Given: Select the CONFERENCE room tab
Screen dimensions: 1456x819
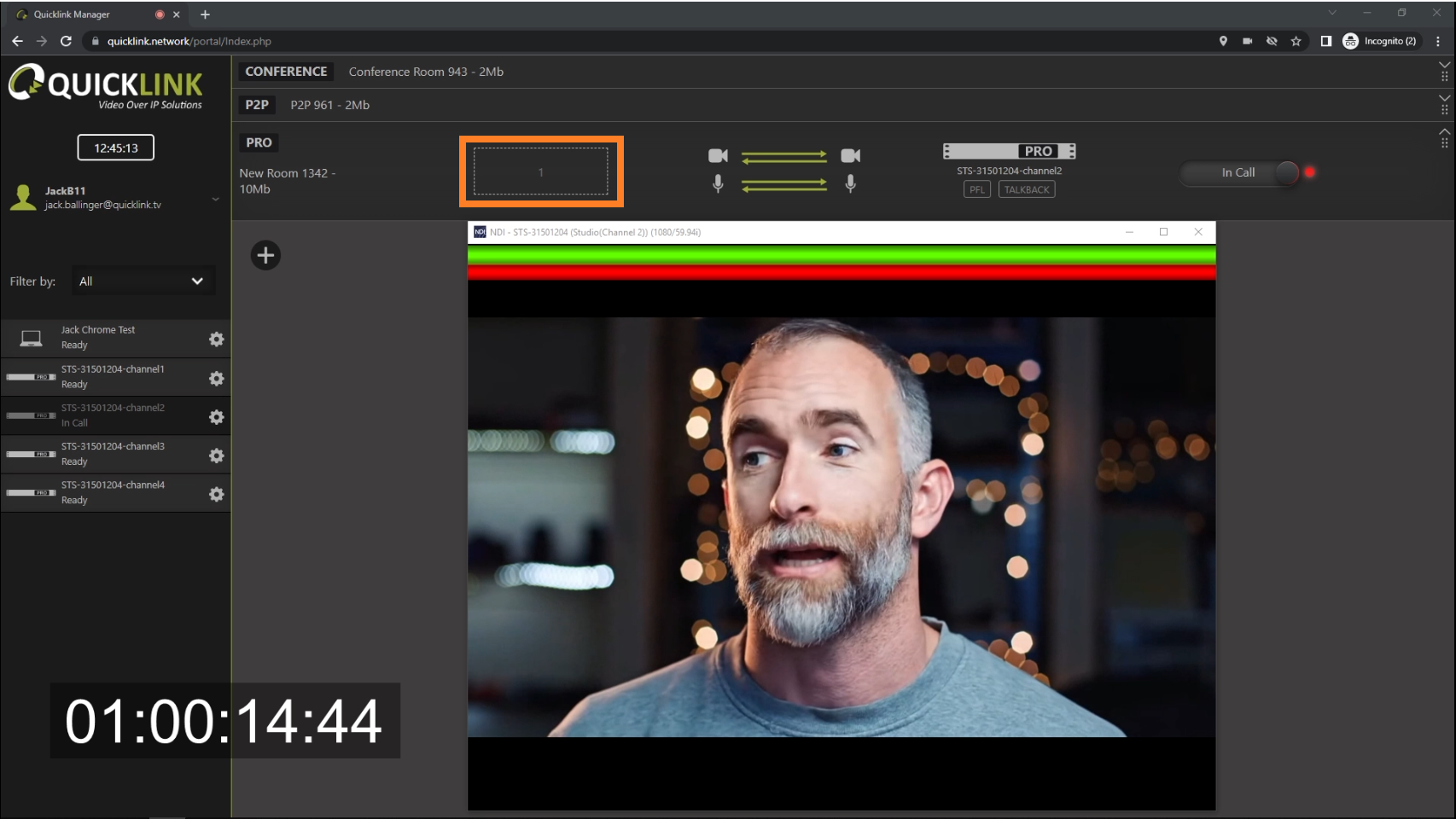Looking at the screenshot, I should 286,72.
